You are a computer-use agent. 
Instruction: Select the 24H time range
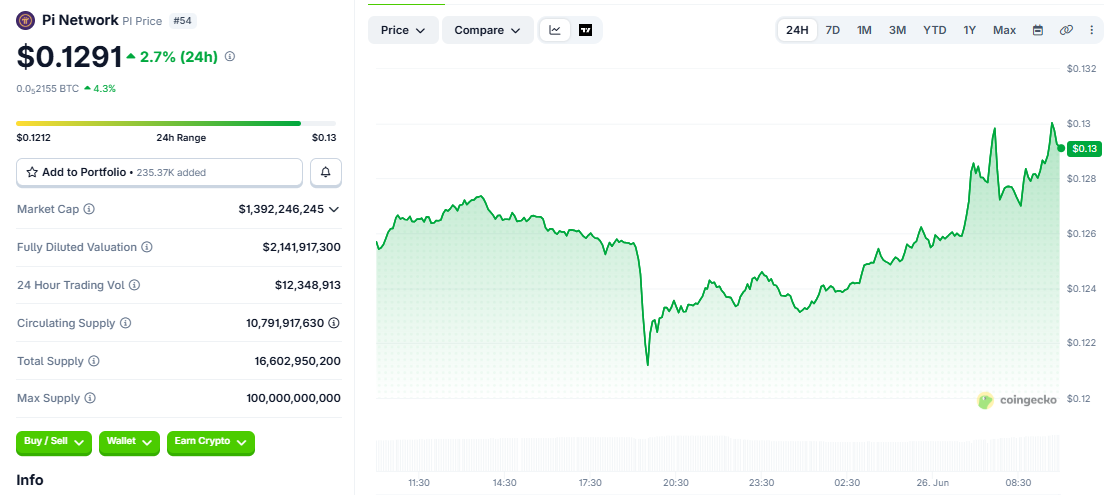[x=797, y=30]
